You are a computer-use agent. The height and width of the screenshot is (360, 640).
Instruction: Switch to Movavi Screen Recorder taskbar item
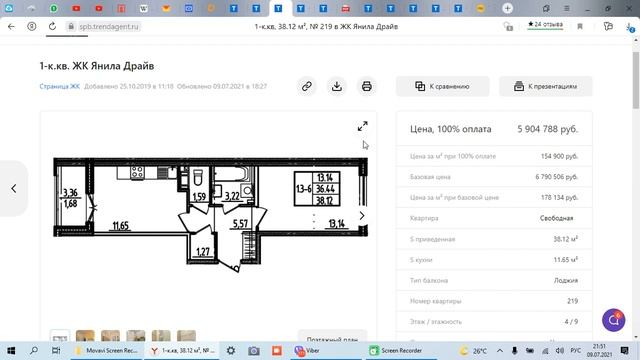(x=107, y=351)
